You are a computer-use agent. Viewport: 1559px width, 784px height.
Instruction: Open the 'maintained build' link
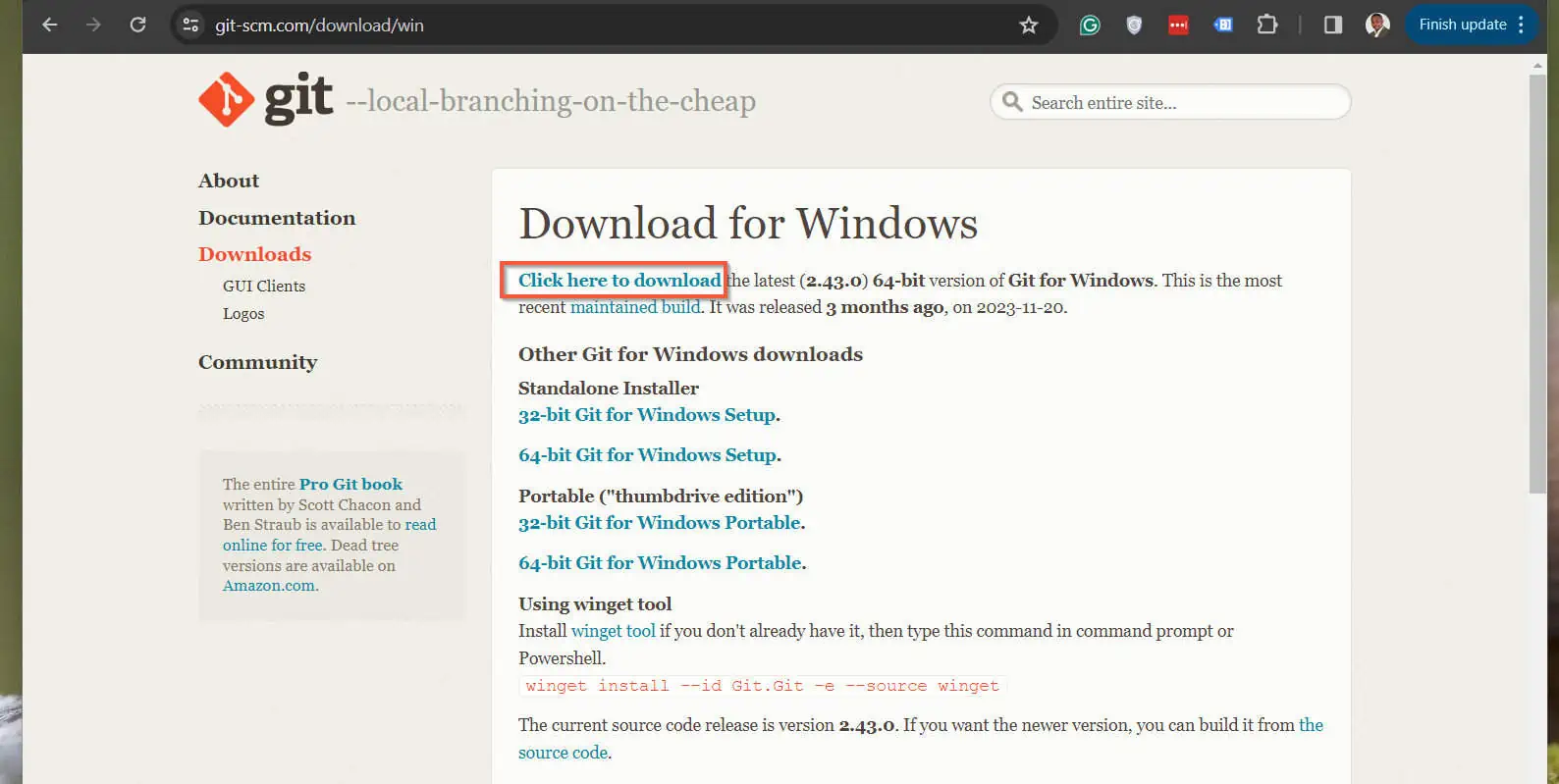tap(635, 307)
